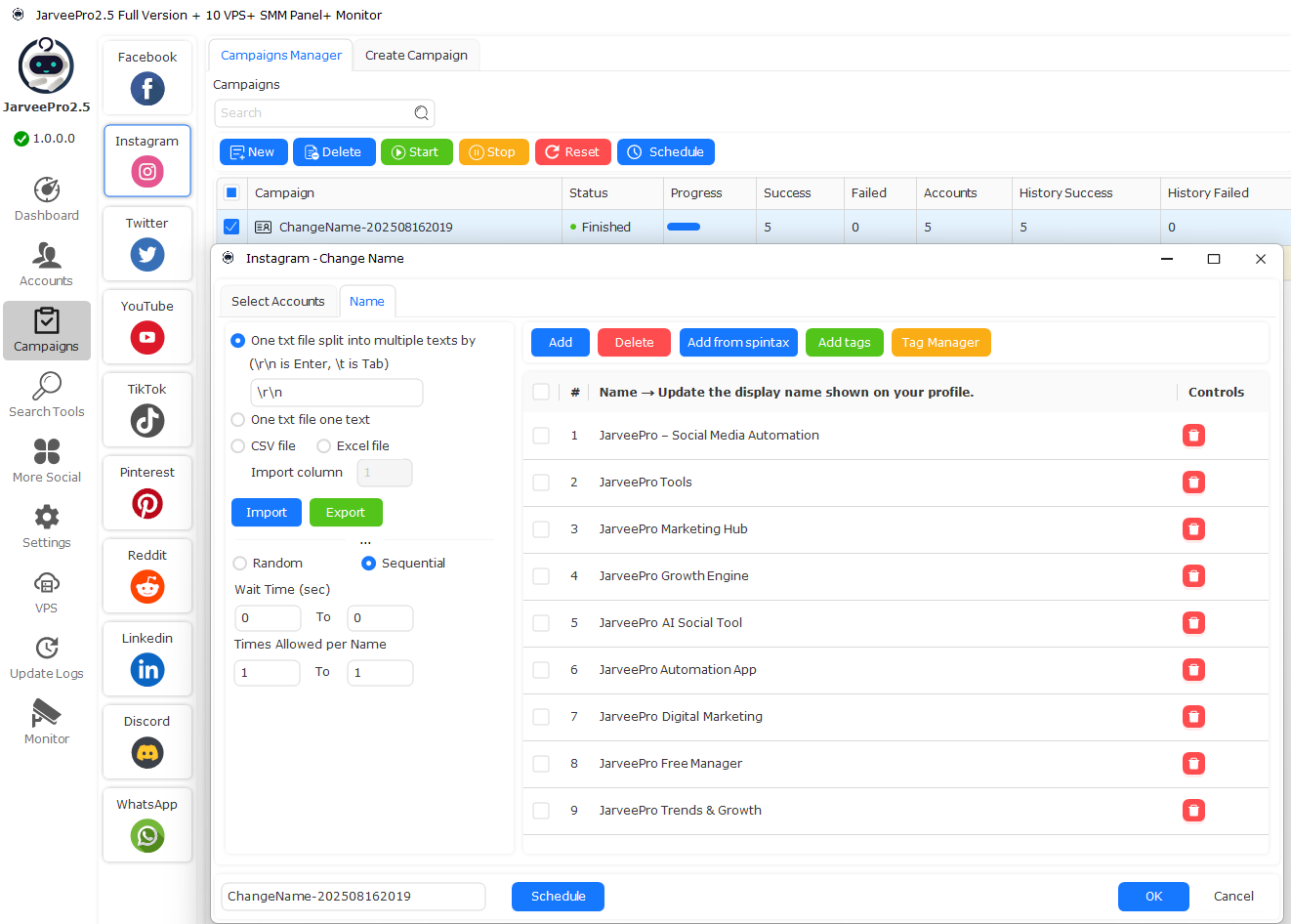This screenshot has width=1291, height=924.
Task: Switch to the Campaigns Manager tab
Action: 281,56
